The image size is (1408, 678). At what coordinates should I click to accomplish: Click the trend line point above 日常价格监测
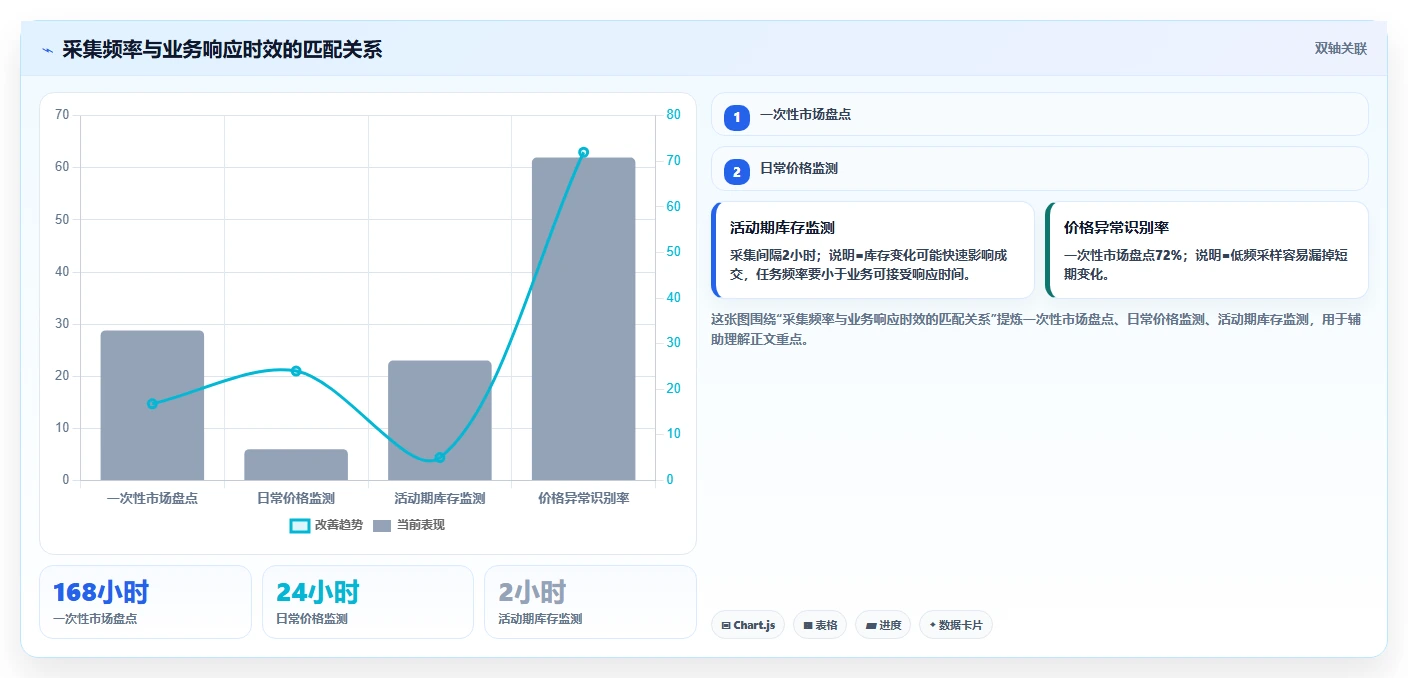pos(296,371)
